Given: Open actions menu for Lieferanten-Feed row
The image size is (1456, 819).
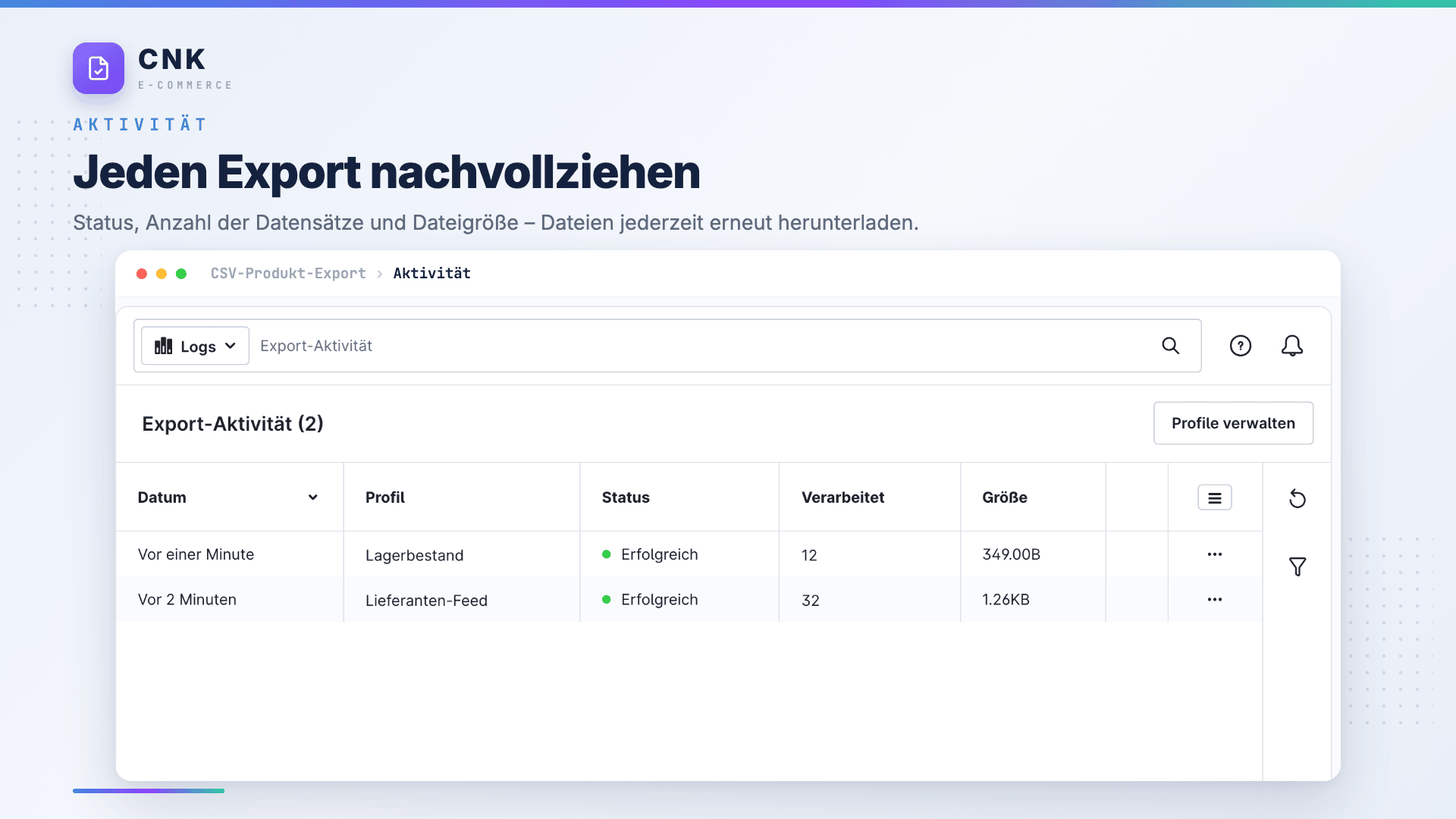Looking at the screenshot, I should (1215, 600).
